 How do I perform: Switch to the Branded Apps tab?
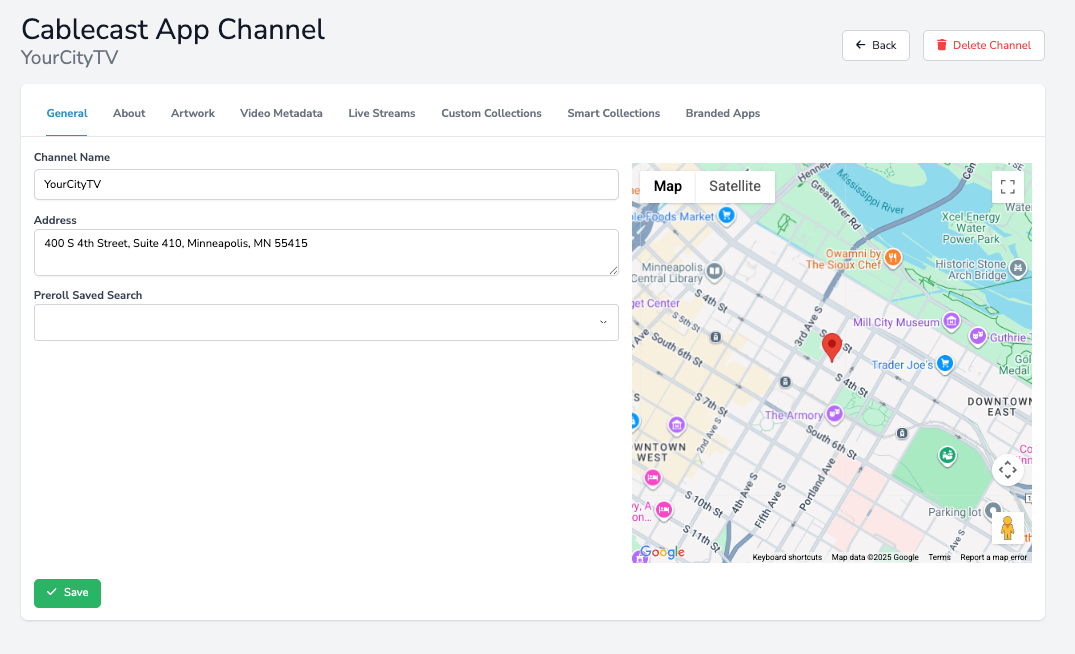[722, 113]
